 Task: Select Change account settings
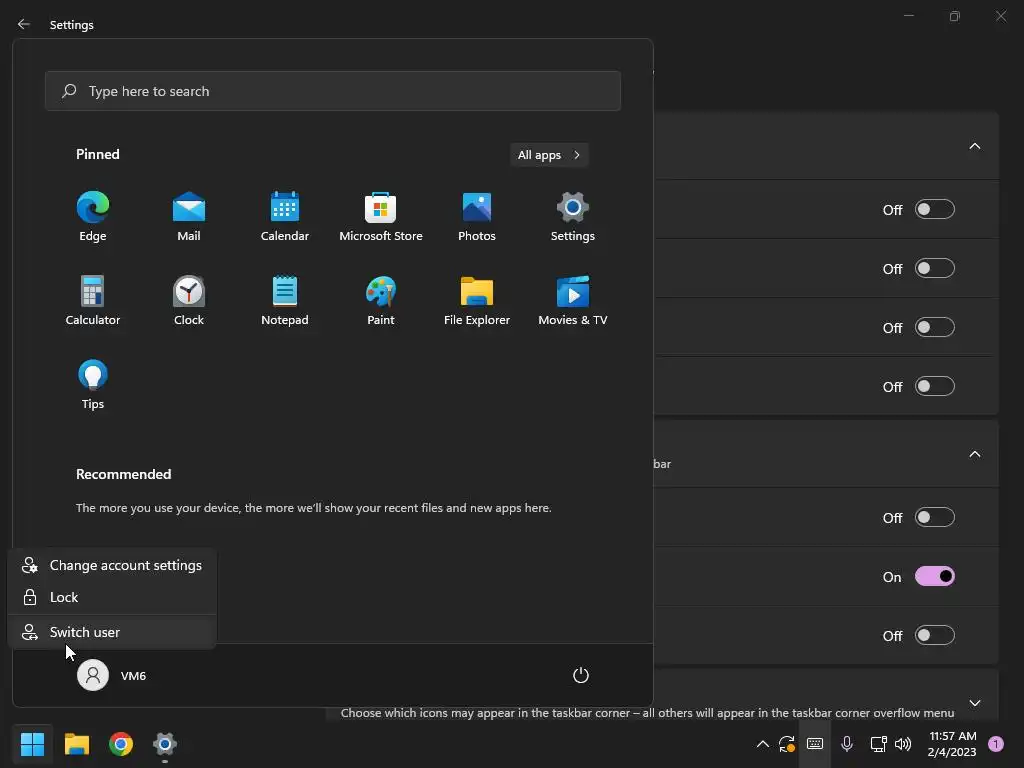pos(112,566)
